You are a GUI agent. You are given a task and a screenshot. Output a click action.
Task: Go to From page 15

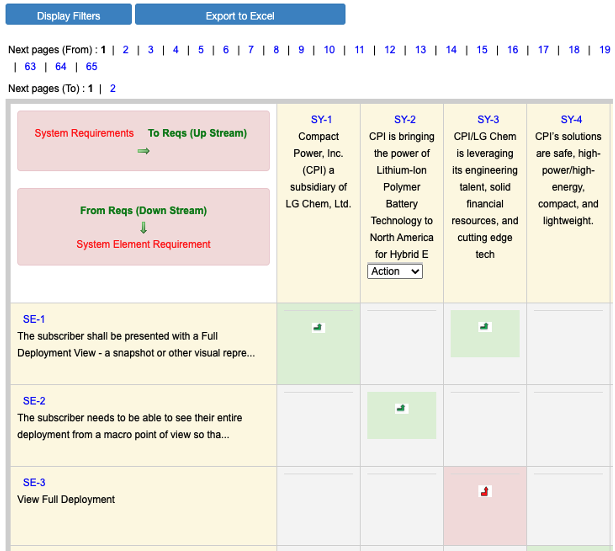pyautogui.click(x=482, y=50)
